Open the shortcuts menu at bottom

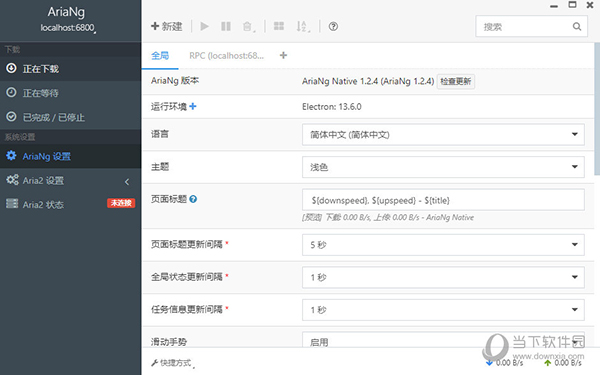[173, 363]
